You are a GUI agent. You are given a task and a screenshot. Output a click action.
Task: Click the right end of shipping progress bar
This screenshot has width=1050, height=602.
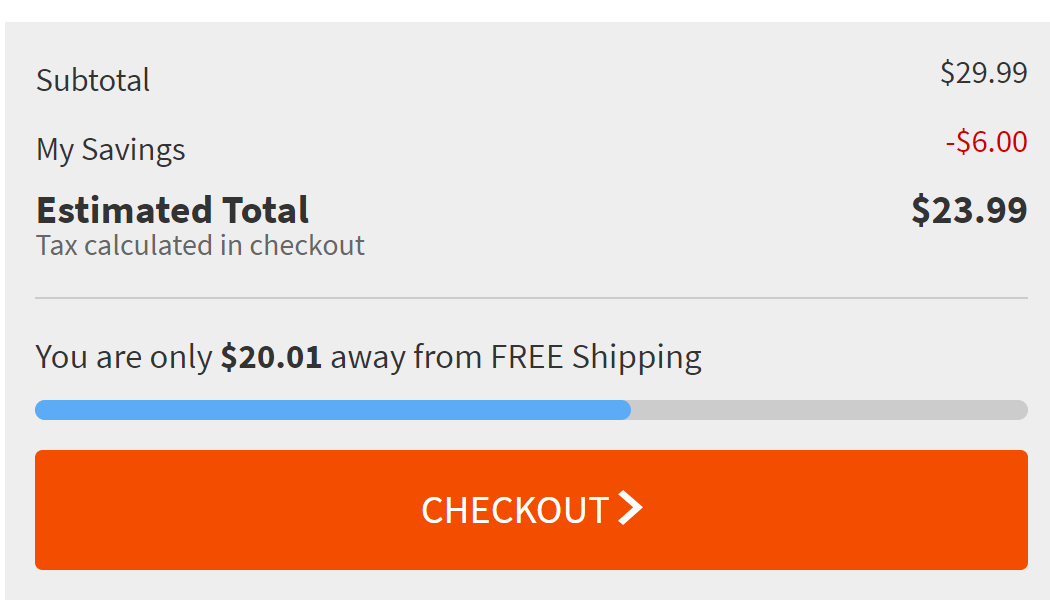tap(1018, 410)
